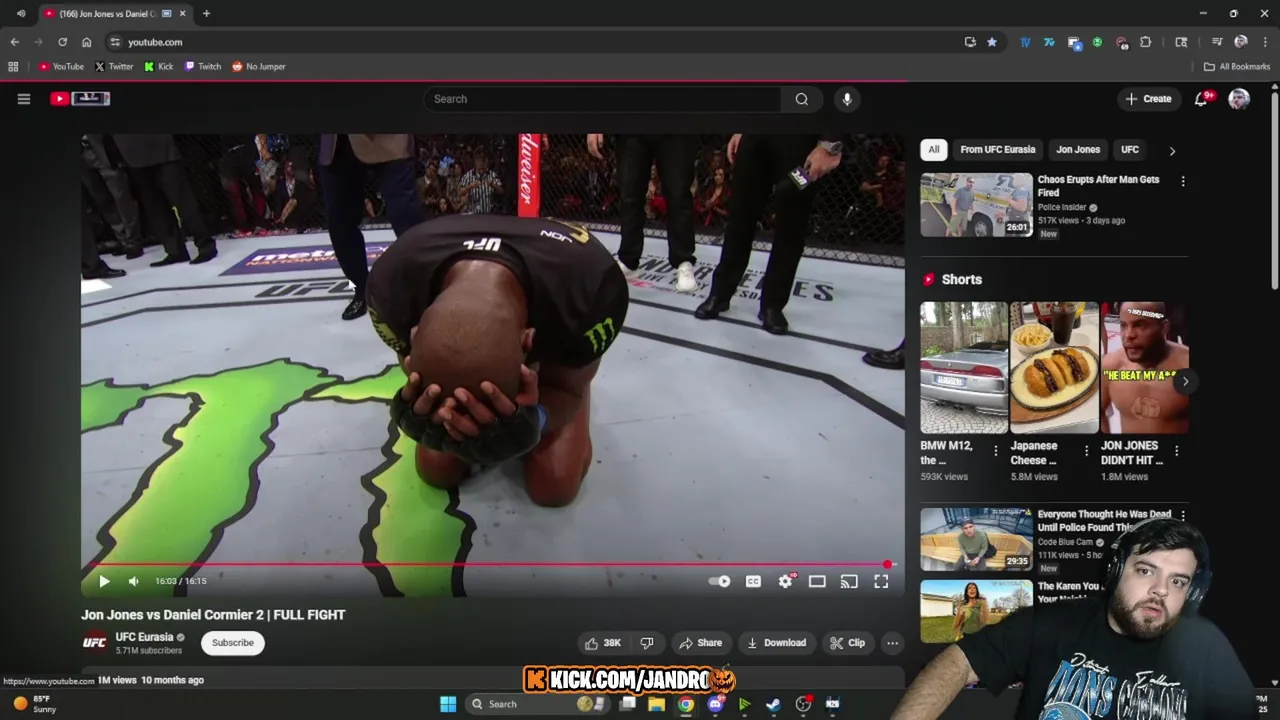Viewport: 1280px width, 720px height.
Task: Open the player settings gear
Action: [x=786, y=581]
